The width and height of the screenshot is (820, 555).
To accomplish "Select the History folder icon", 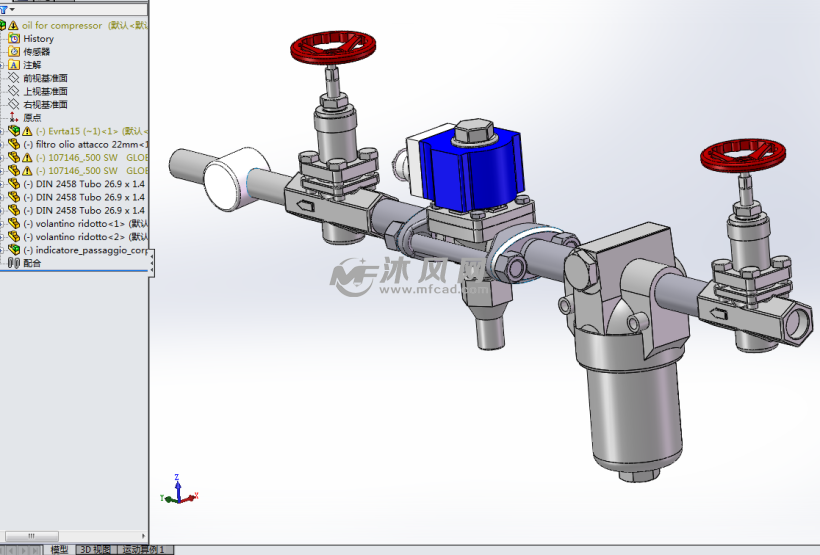I will point(14,39).
